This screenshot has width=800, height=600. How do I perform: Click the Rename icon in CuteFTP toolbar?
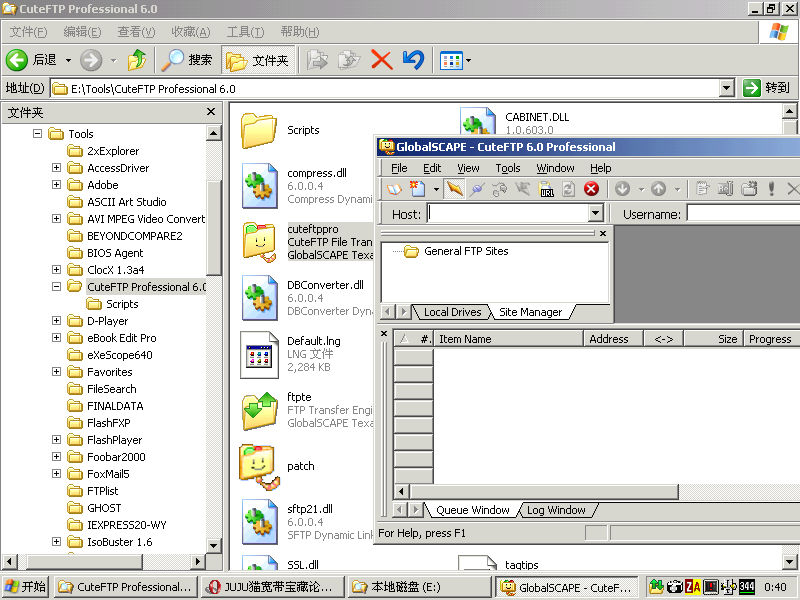click(725, 189)
